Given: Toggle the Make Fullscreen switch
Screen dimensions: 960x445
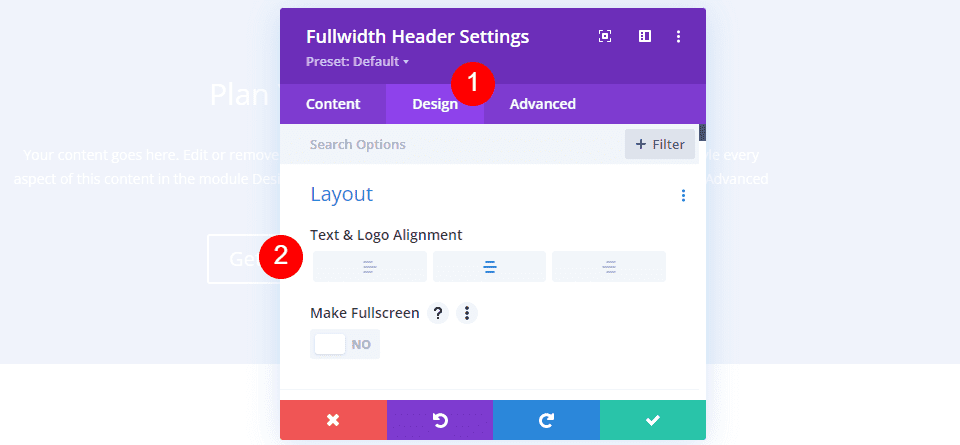Looking at the screenshot, I should (345, 344).
